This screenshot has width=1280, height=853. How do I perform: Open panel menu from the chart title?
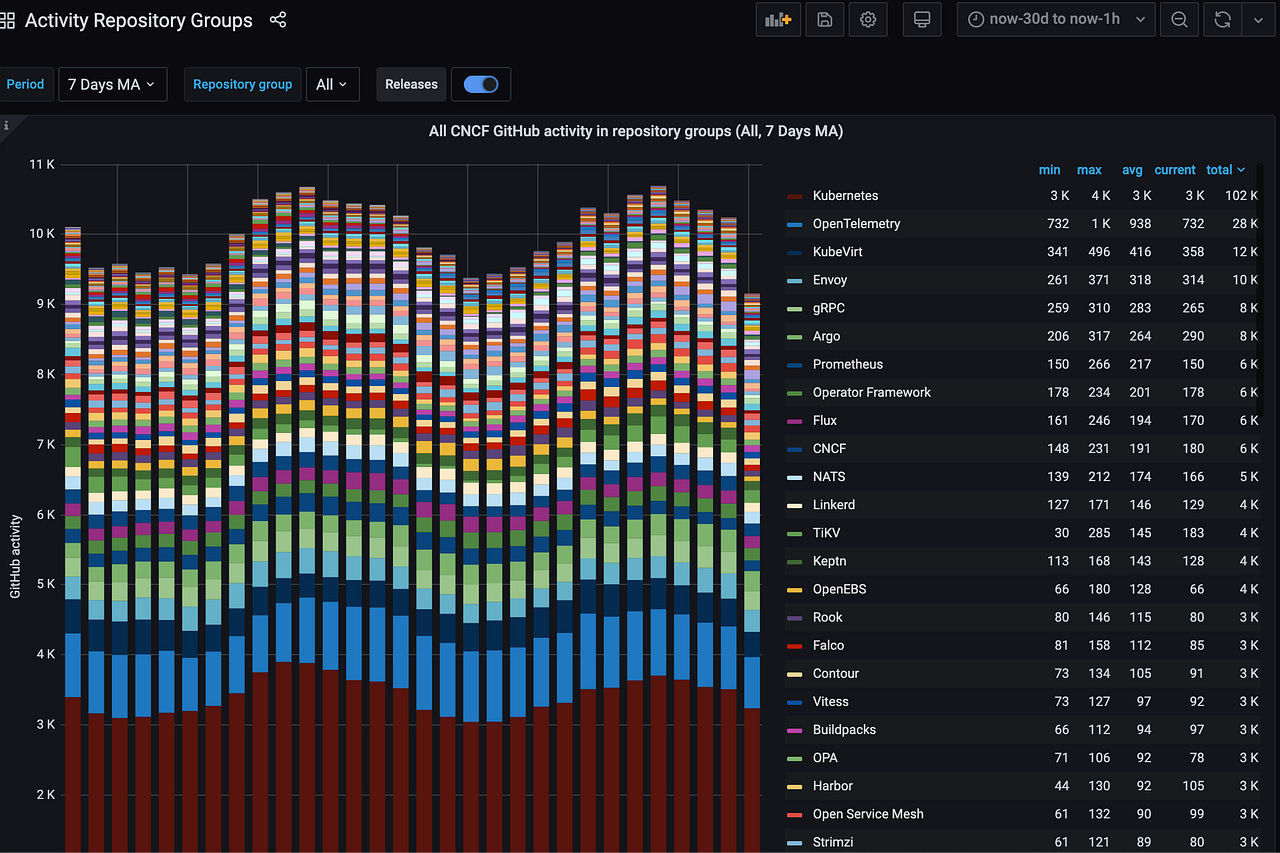(636, 131)
